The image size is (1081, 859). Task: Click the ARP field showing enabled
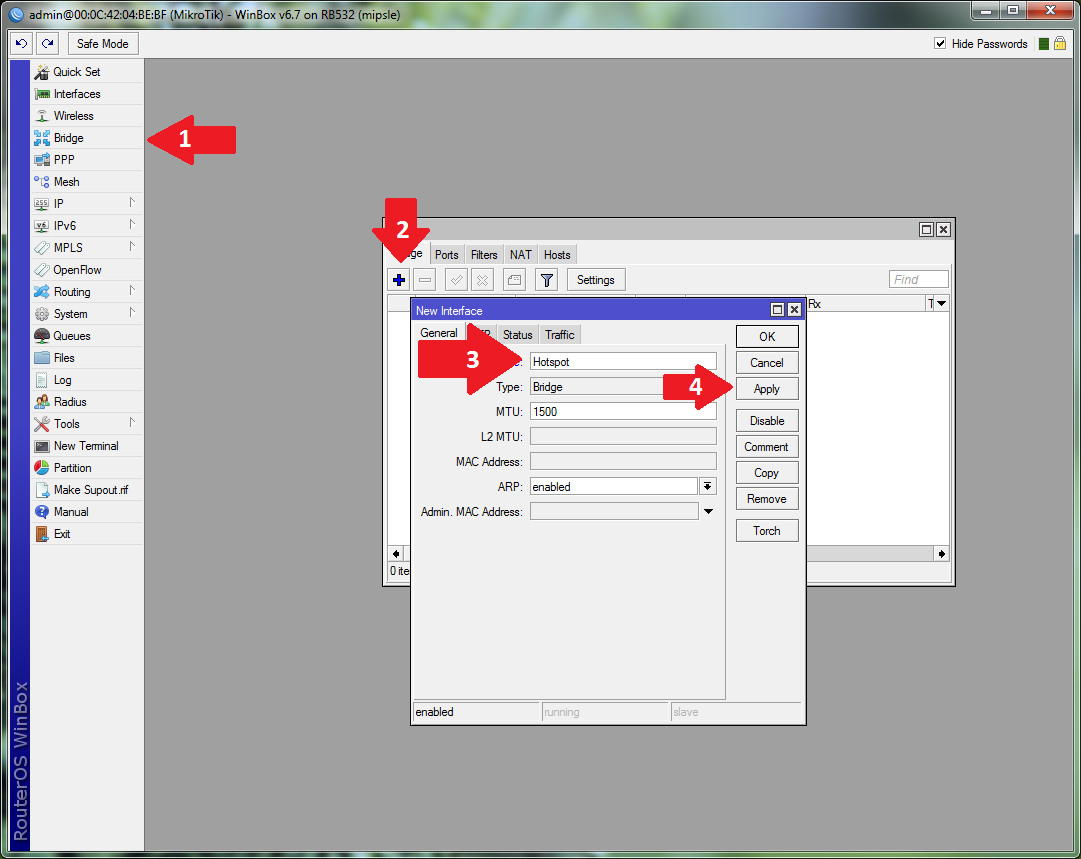614,487
